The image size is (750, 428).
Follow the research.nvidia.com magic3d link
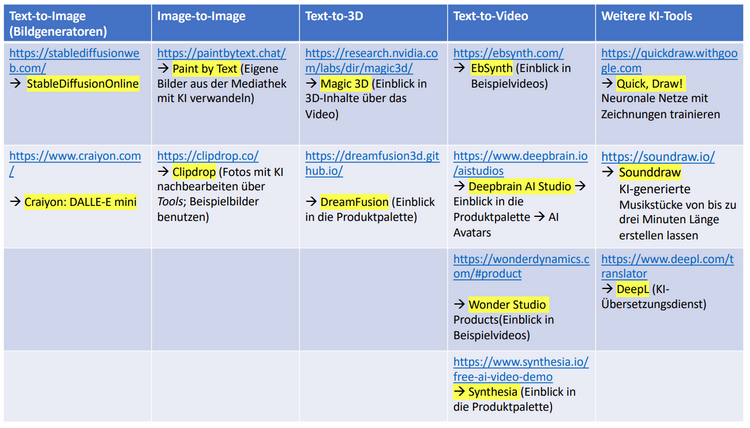point(371,61)
